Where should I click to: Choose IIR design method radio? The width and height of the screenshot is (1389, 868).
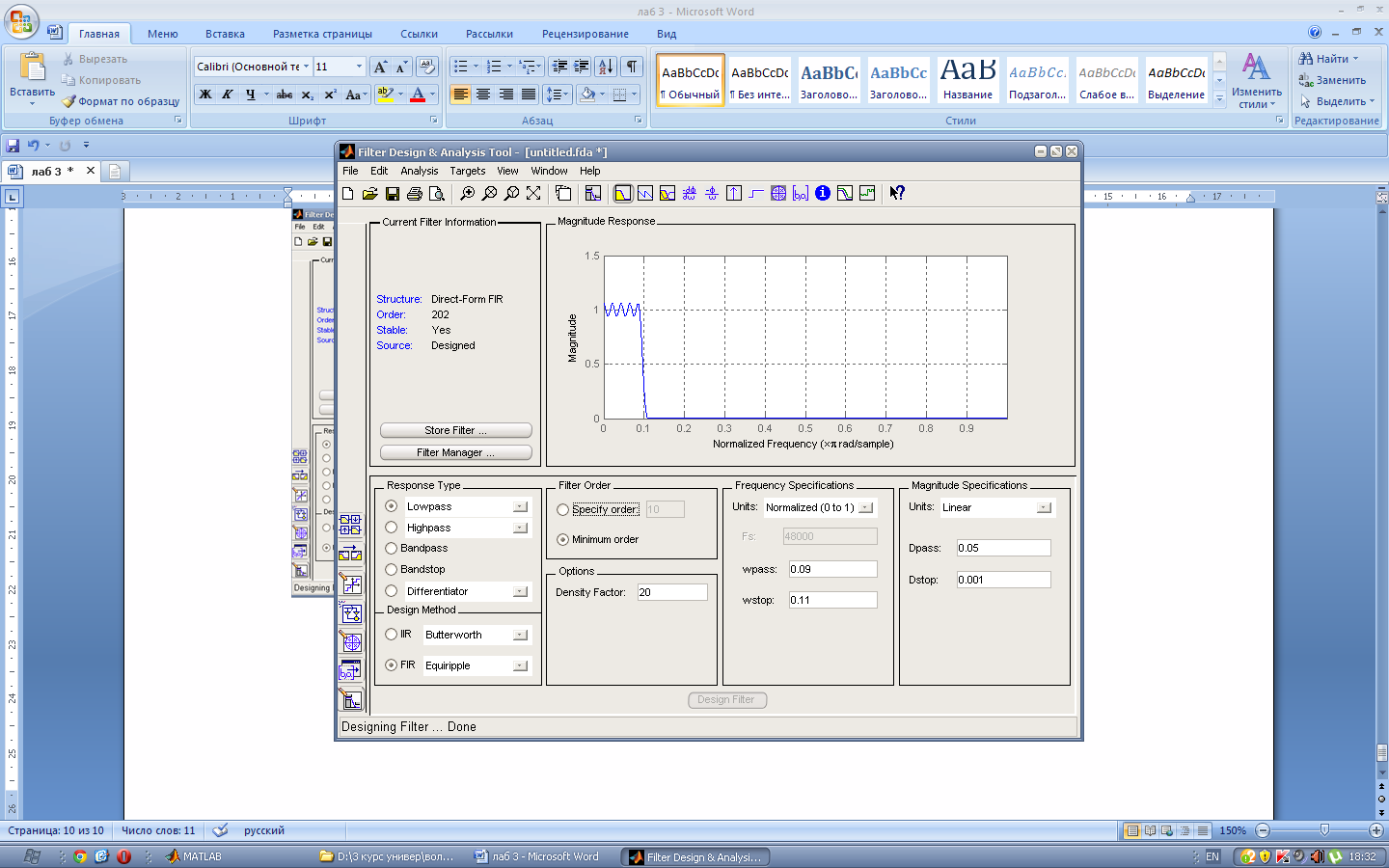(392, 635)
